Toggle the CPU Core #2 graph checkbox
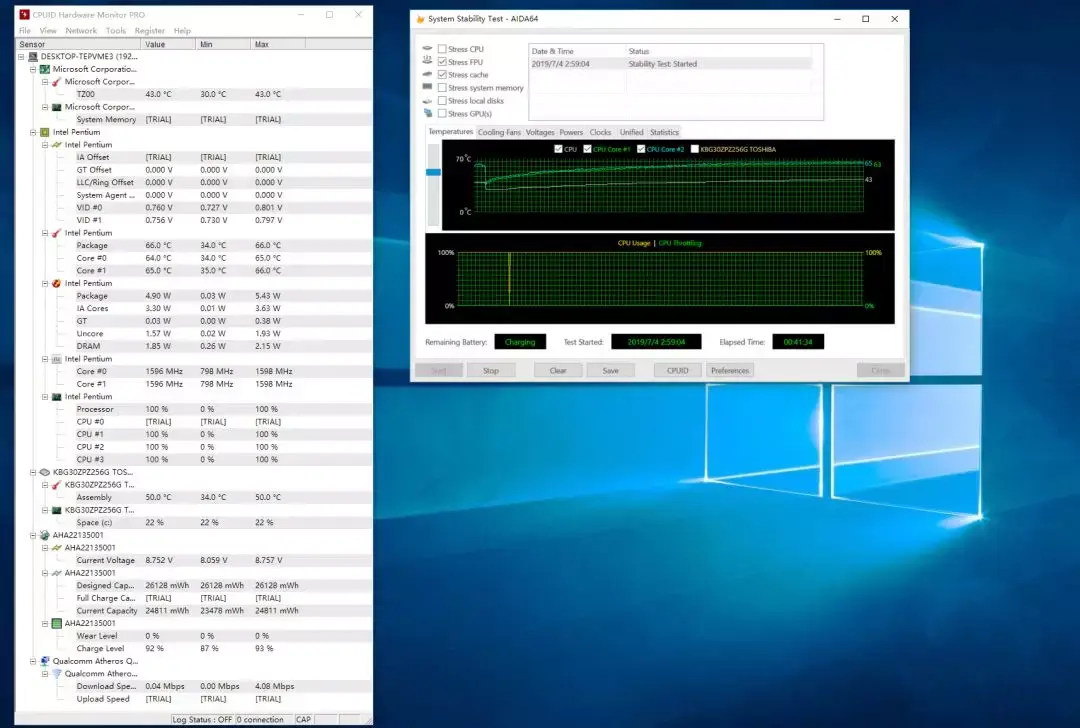This screenshot has width=1080, height=728. pos(641,149)
